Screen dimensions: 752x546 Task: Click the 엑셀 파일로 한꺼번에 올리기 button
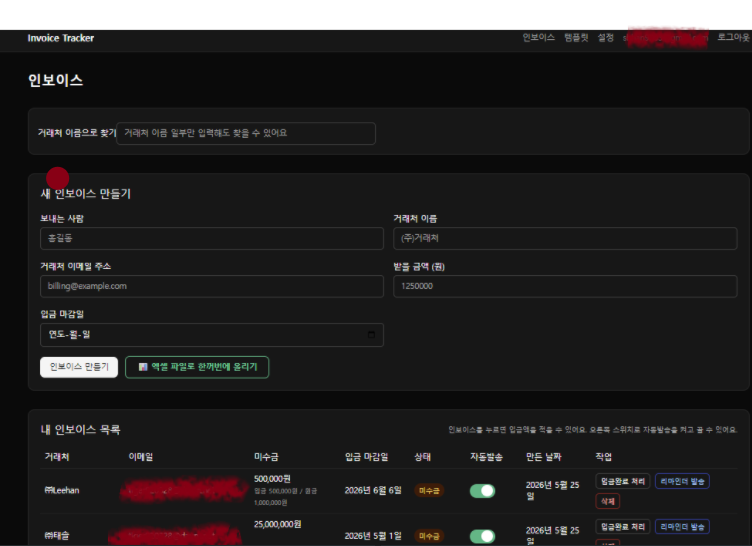(197, 367)
